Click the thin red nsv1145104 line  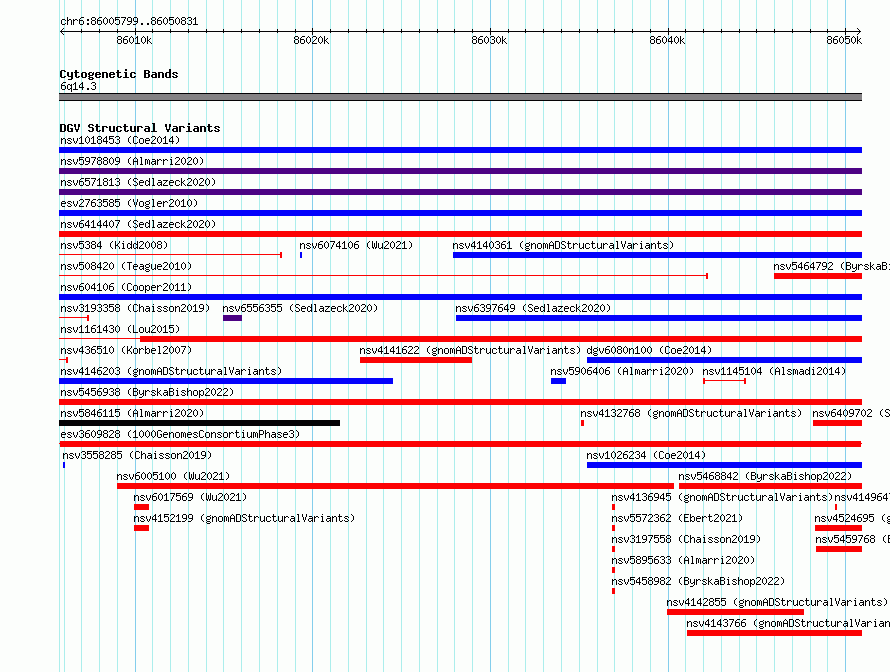coord(724,381)
